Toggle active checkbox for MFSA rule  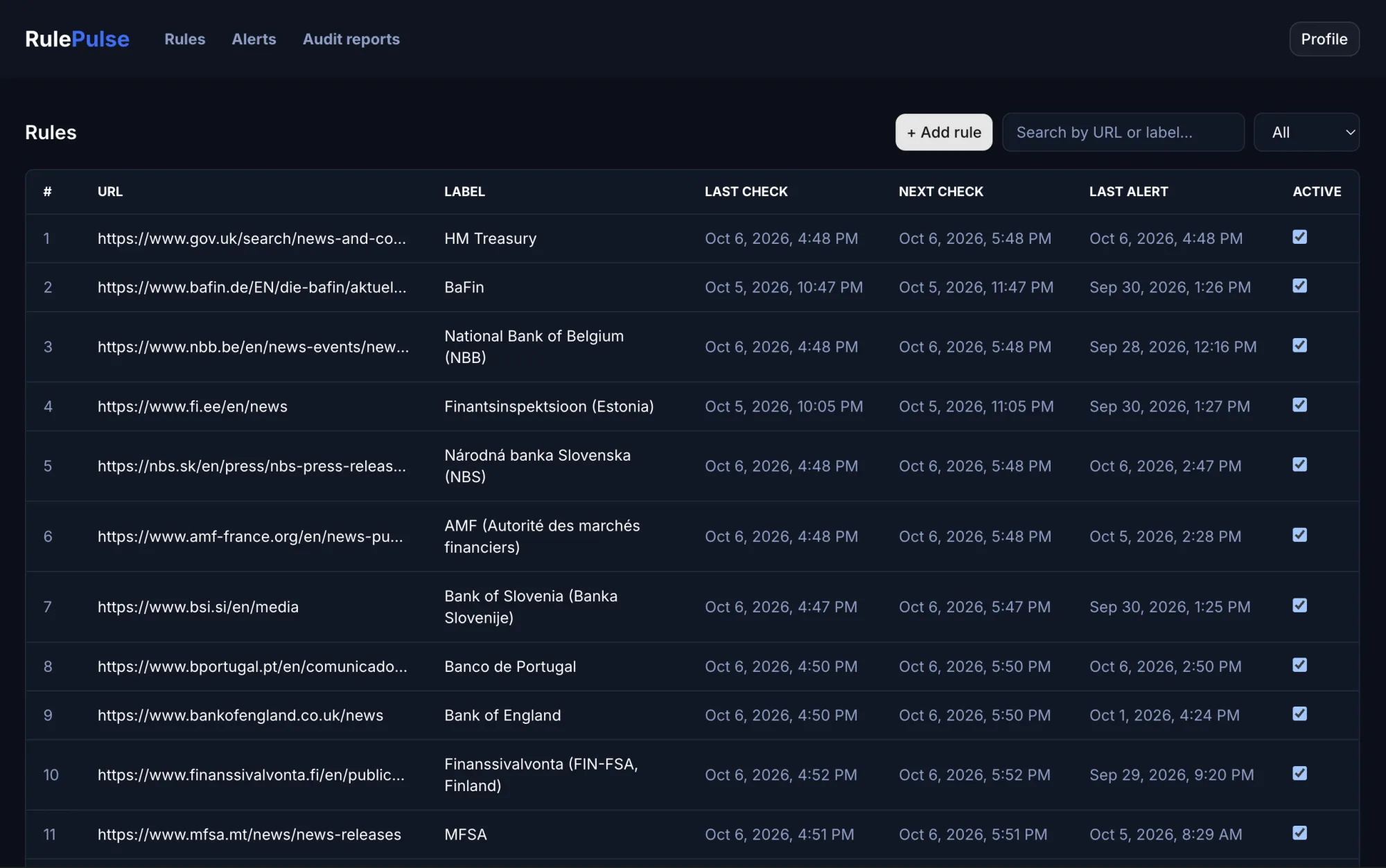[1299, 833]
